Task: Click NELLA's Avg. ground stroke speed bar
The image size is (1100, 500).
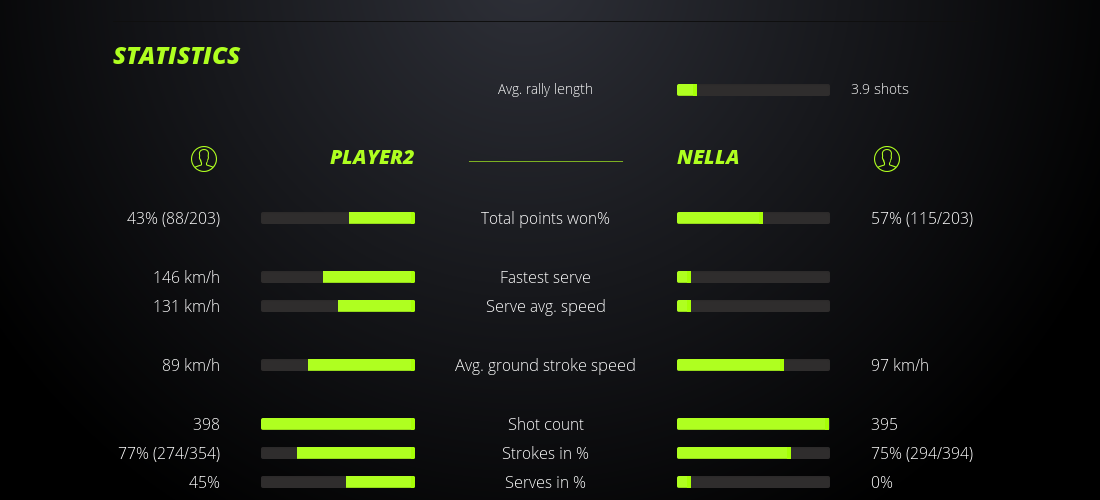Action: tap(753, 365)
